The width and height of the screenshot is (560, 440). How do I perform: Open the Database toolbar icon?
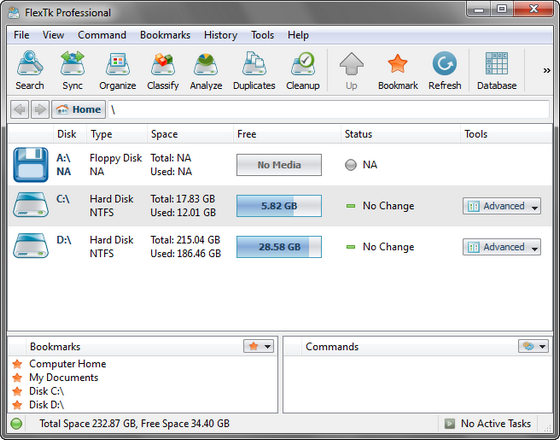pyautogui.click(x=497, y=70)
